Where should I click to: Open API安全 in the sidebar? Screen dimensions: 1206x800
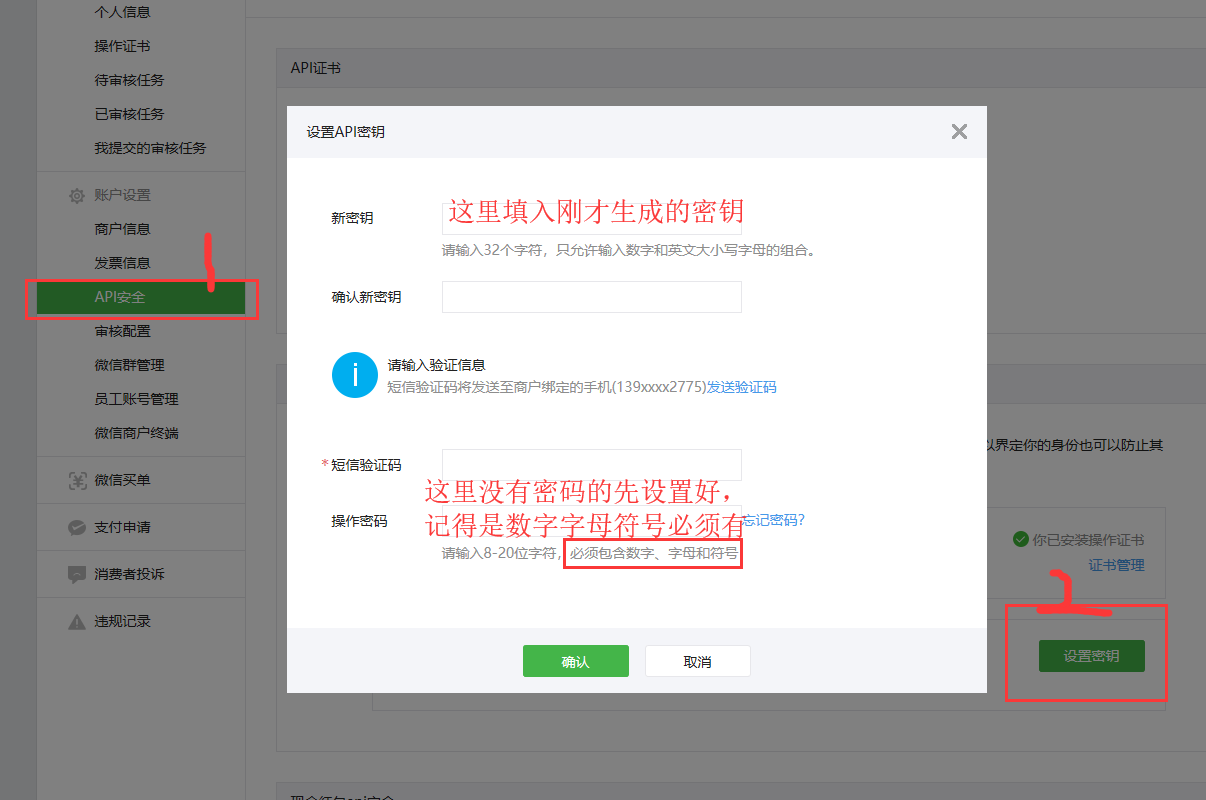[120, 297]
